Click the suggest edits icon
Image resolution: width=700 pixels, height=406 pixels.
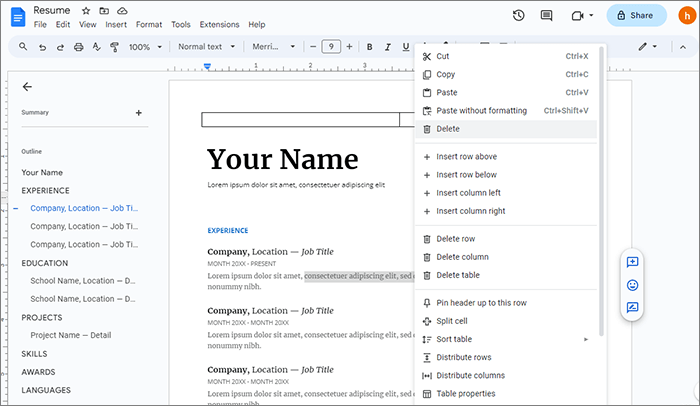pos(632,307)
